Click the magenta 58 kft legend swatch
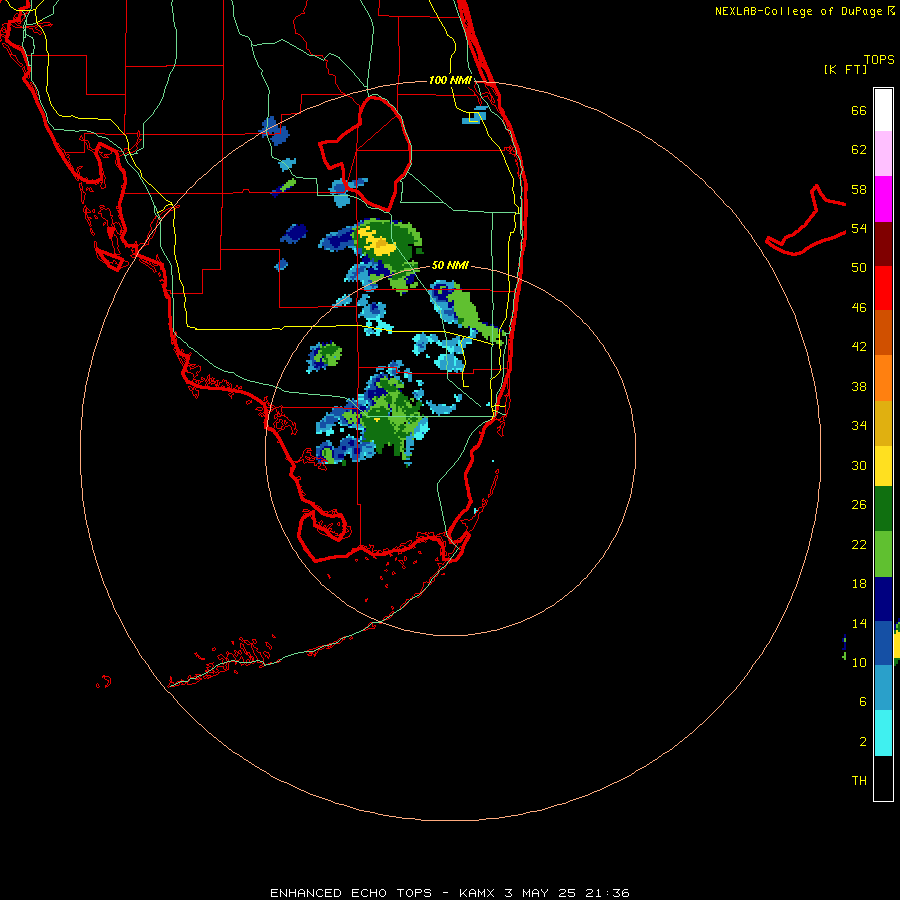 tap(883, 199)
